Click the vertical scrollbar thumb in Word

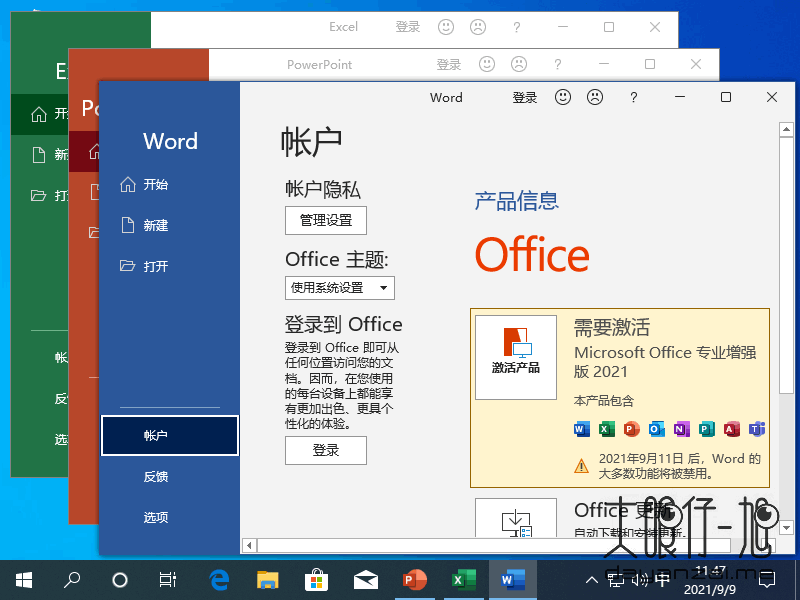[786, 265]
